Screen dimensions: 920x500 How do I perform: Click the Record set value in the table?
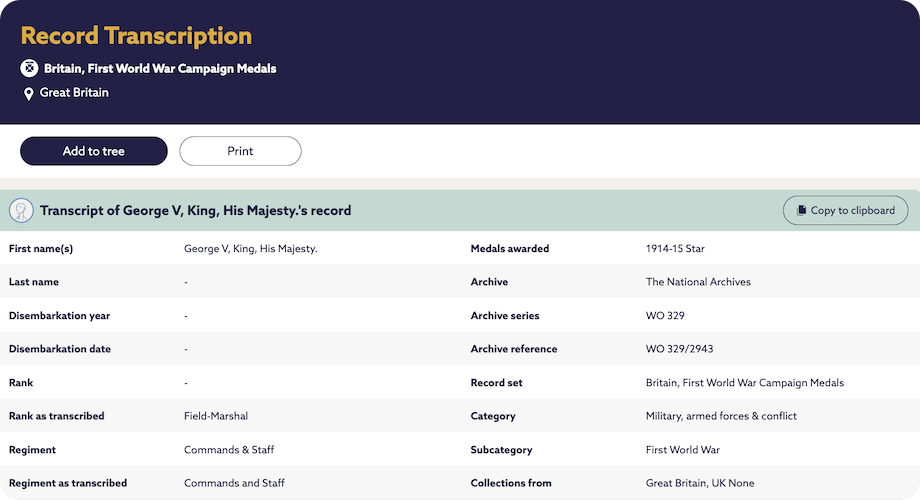pyautogui.click(x=744, y=383)
